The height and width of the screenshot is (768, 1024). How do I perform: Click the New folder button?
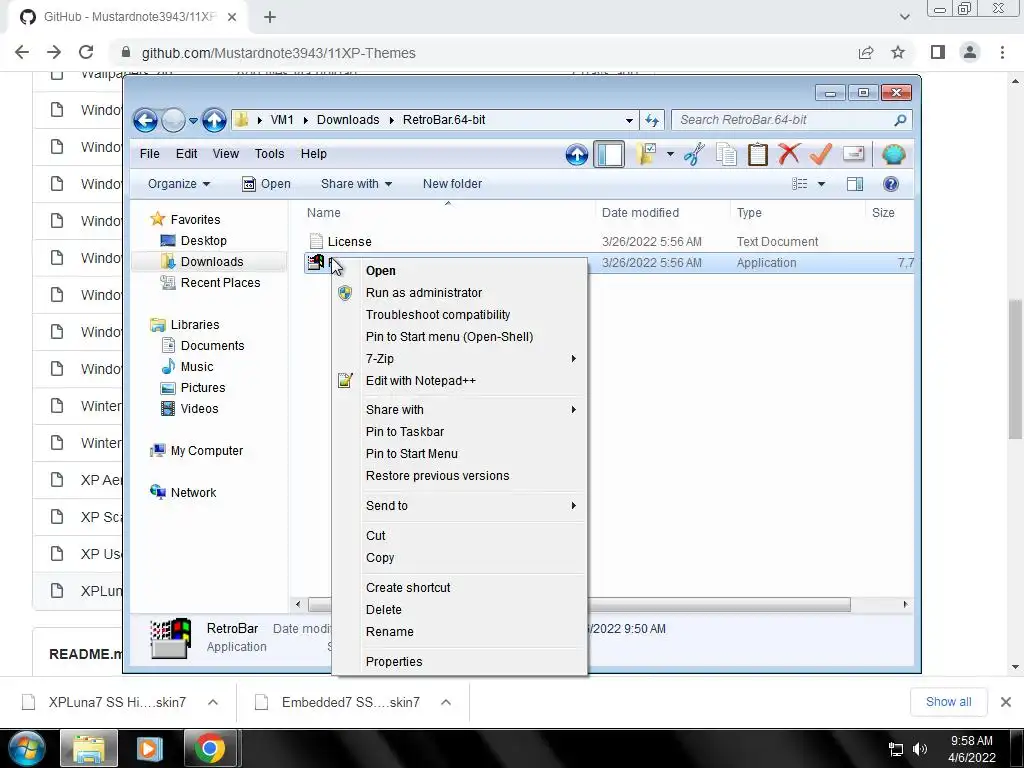tap(452, 184)
